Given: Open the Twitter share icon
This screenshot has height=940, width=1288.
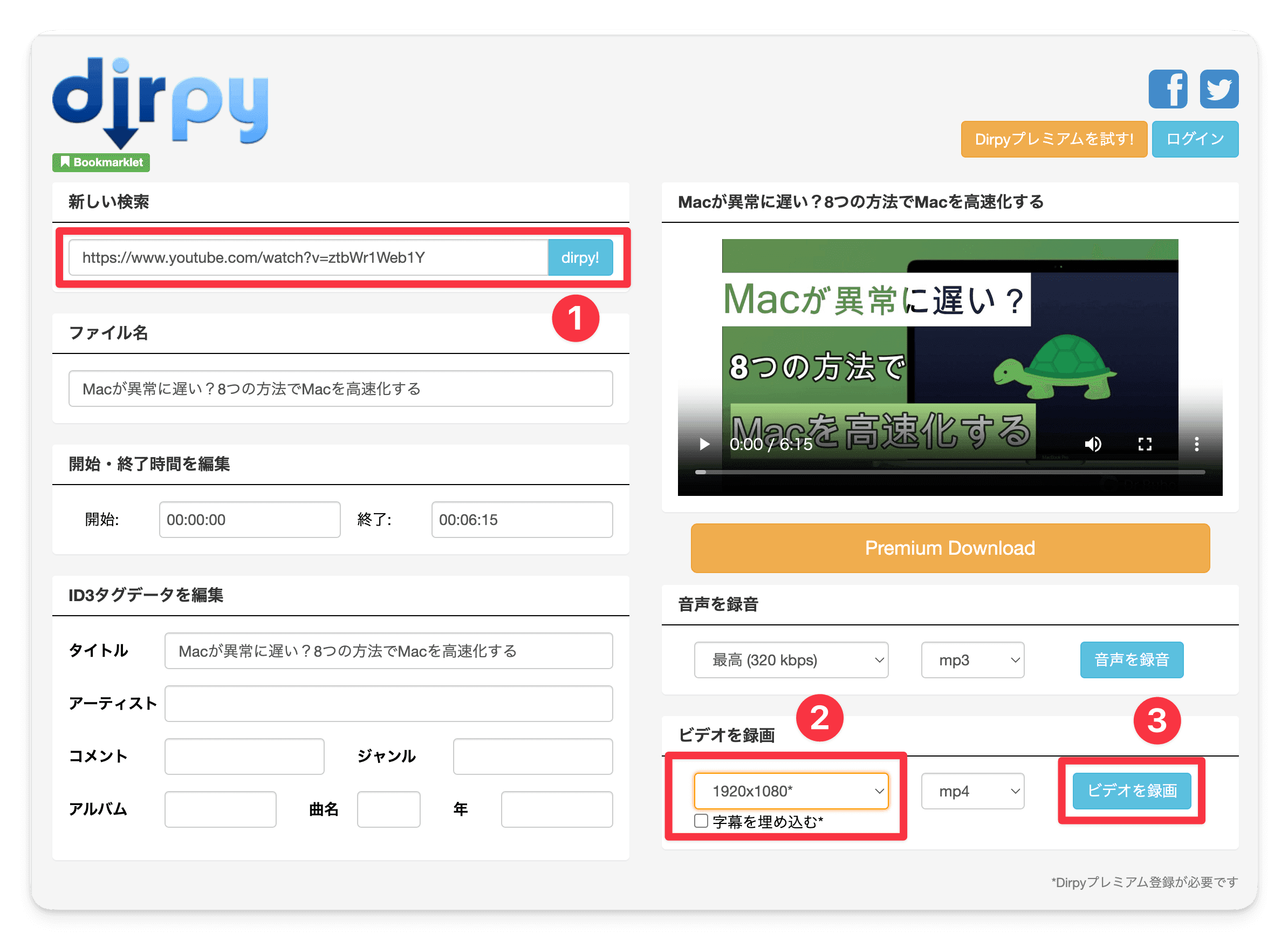Looking at the screenshot, I should pos(1218,88).
